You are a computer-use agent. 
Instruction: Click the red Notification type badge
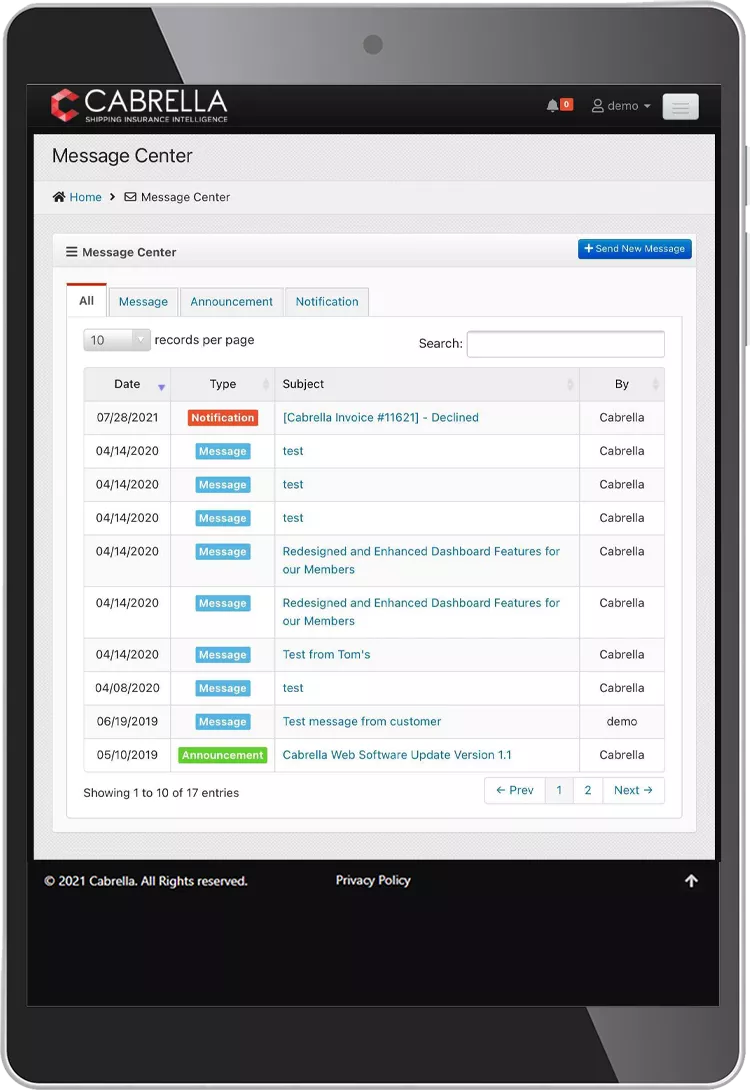222,418
